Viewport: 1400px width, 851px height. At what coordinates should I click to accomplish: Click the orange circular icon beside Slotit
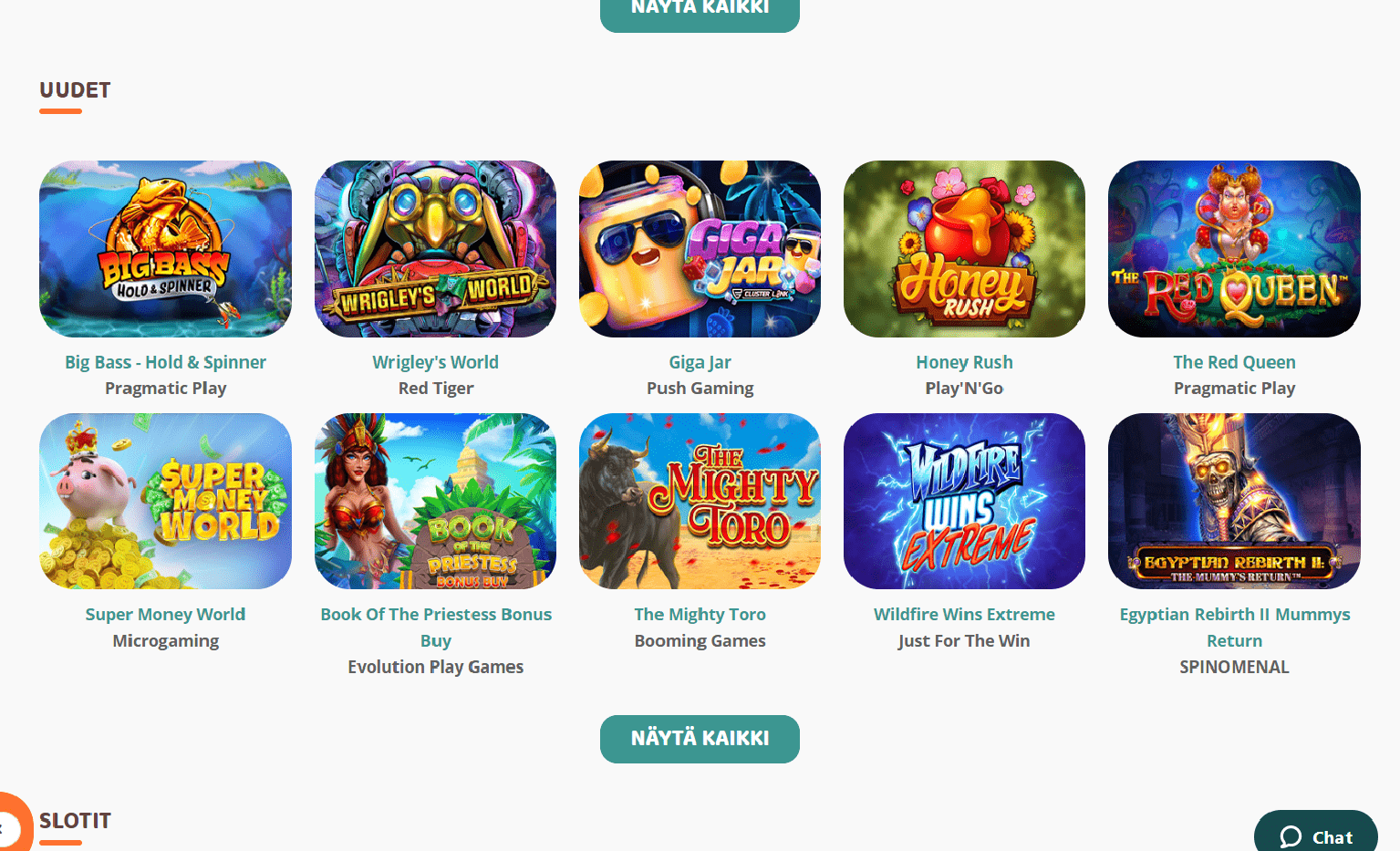(x=13, y=825)
